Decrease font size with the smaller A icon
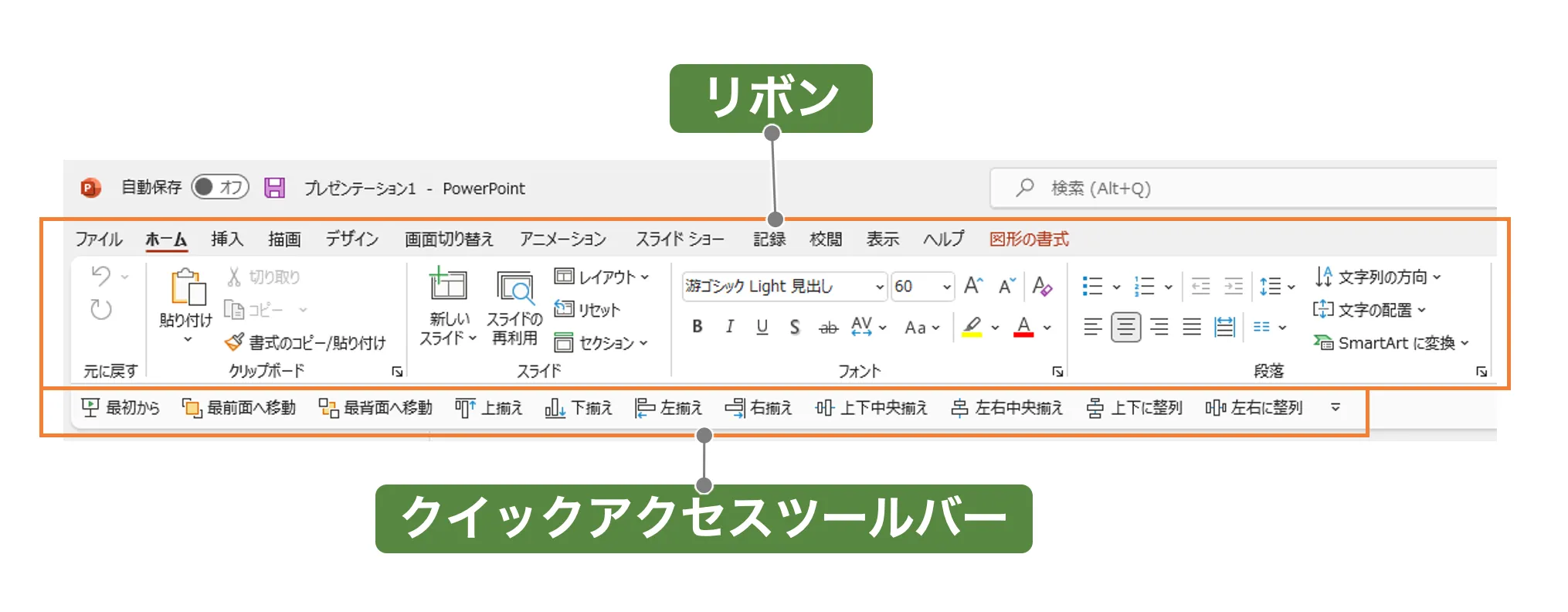Screen dimensions: 1568x612 [x=1006, y=286]
